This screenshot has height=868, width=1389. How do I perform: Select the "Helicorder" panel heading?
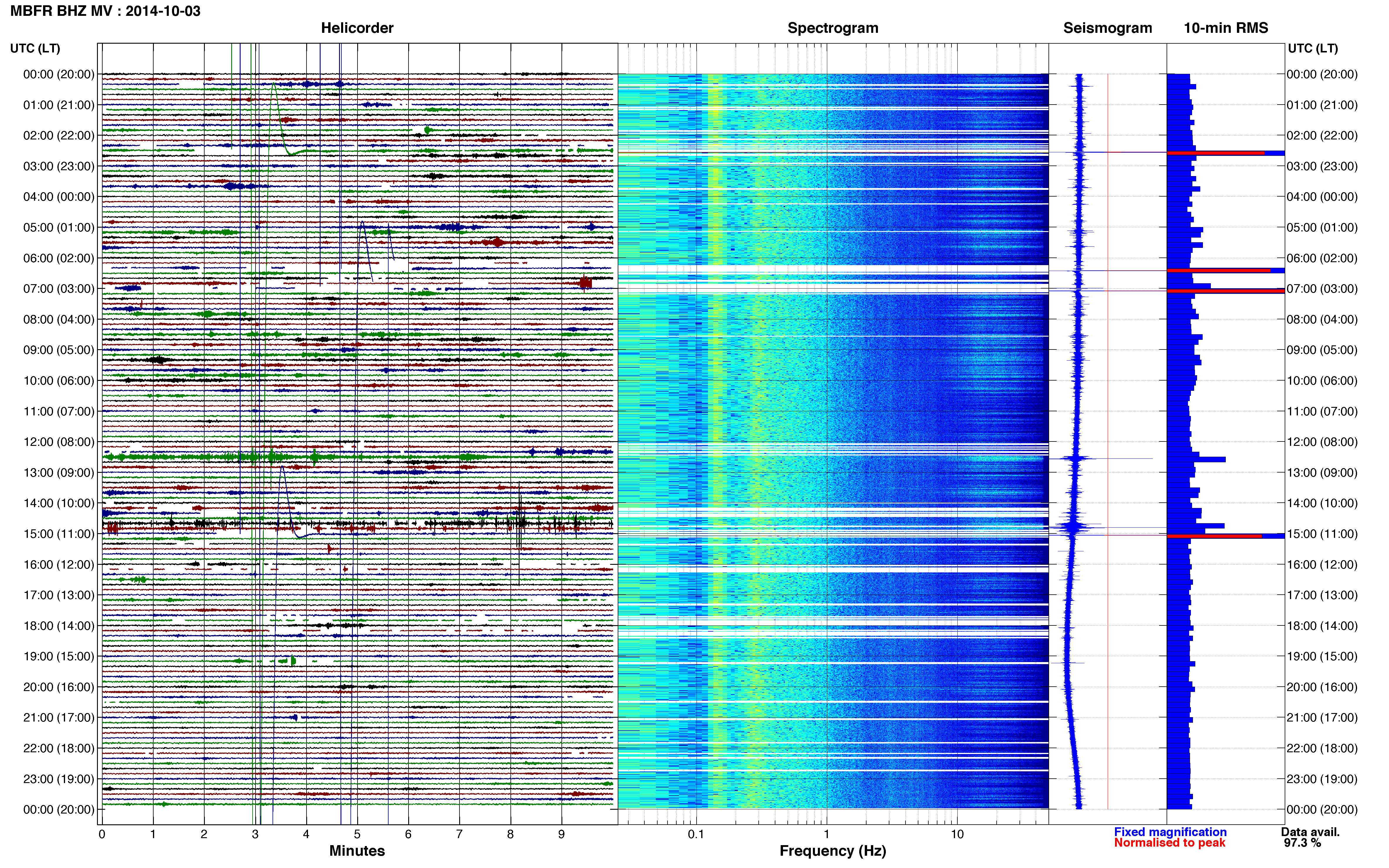pos(357,28)
